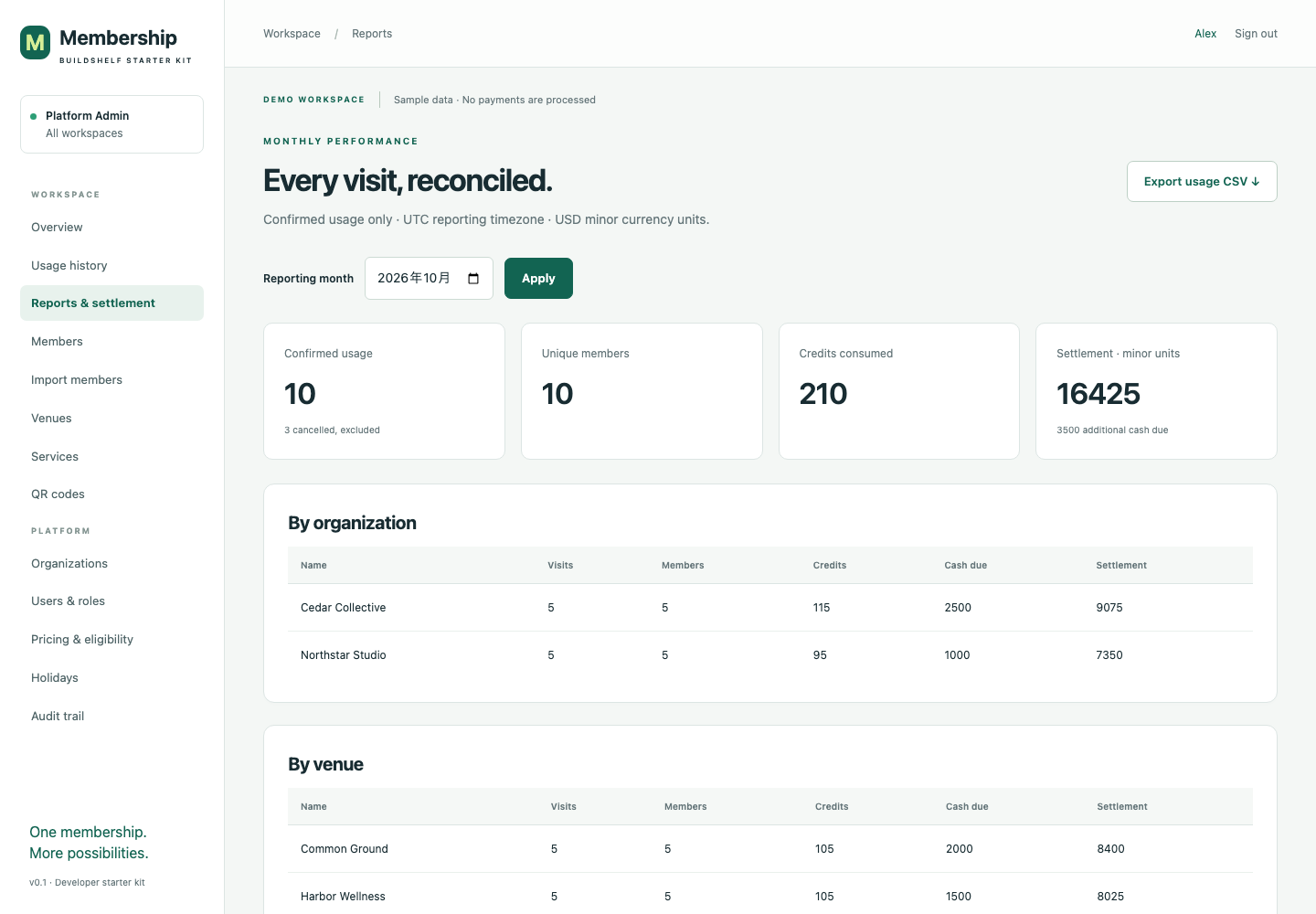The image size is (1316, 914).
Task: Open Organizations under Platform
Action: pos(111,563)
